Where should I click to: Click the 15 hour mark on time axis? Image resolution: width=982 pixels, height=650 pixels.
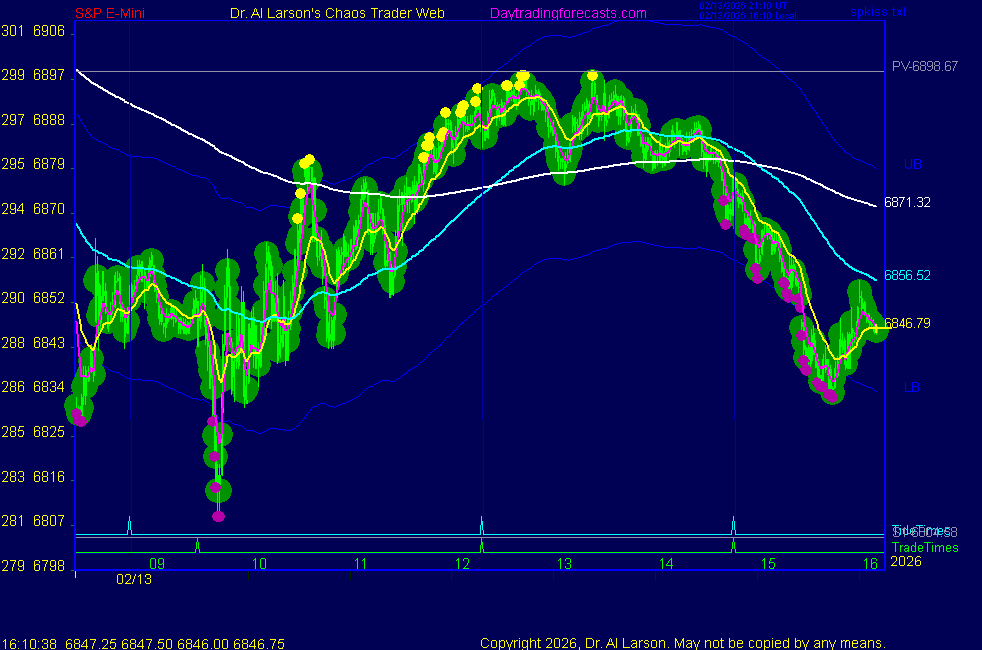point(768,564)
